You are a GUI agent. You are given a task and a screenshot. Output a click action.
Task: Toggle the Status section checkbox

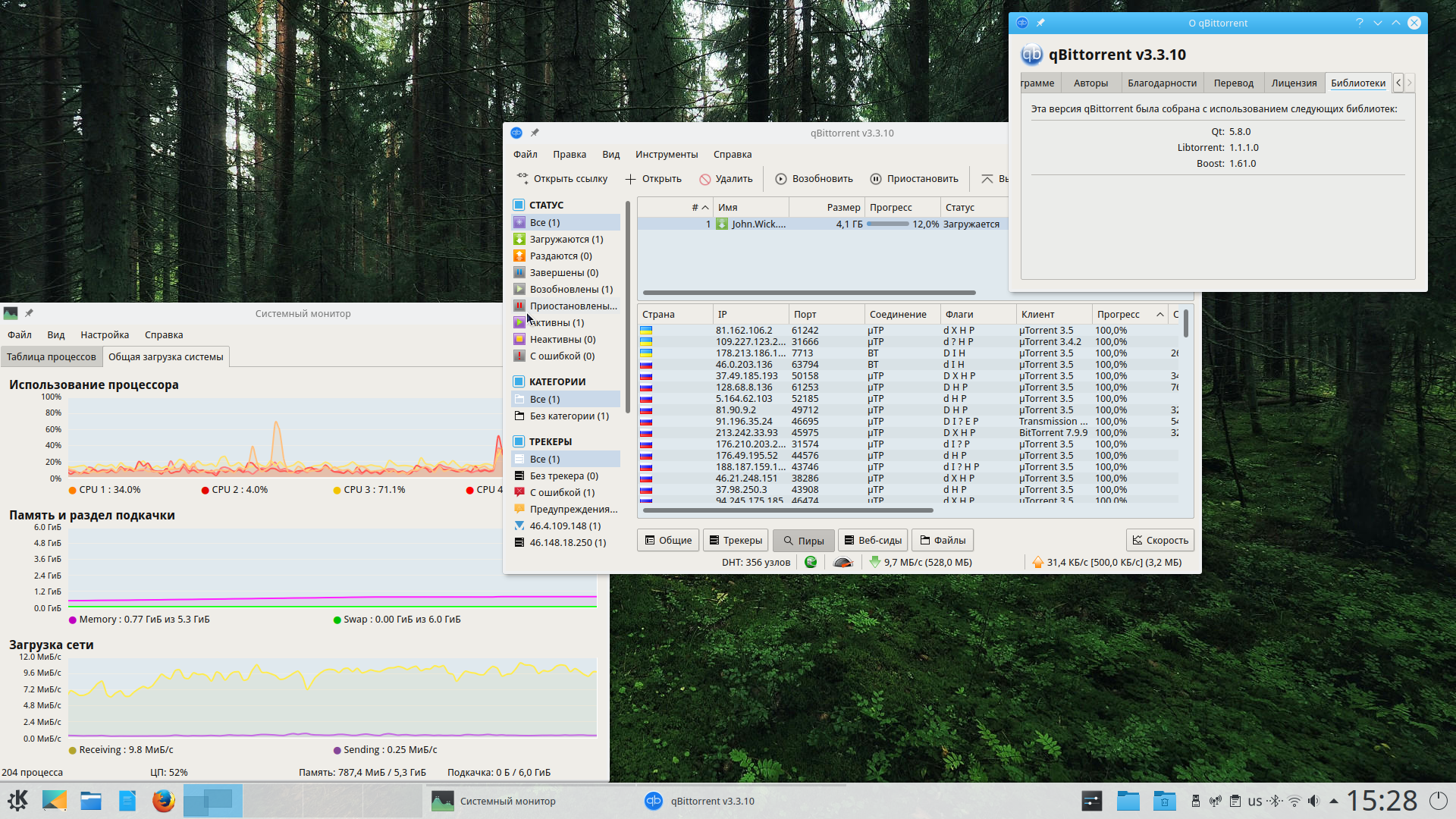coord(519,205)
